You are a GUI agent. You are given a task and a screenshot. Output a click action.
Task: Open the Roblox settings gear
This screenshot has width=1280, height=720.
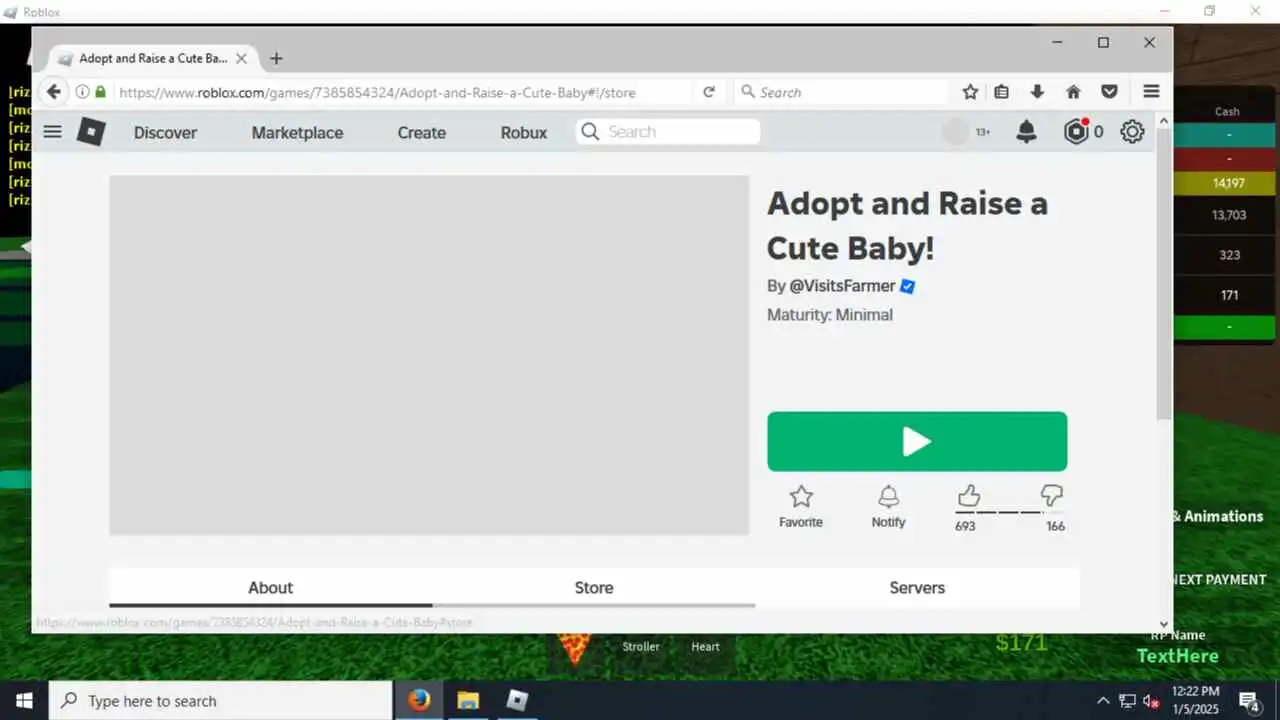1132,131
